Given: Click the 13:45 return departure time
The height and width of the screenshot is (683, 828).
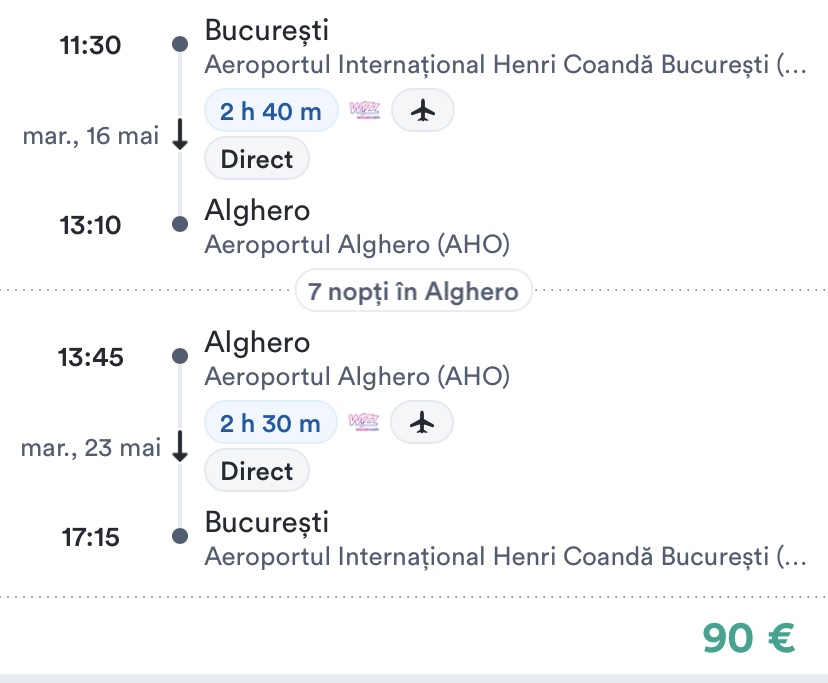Looking at the screenshot, I should 91,357.
